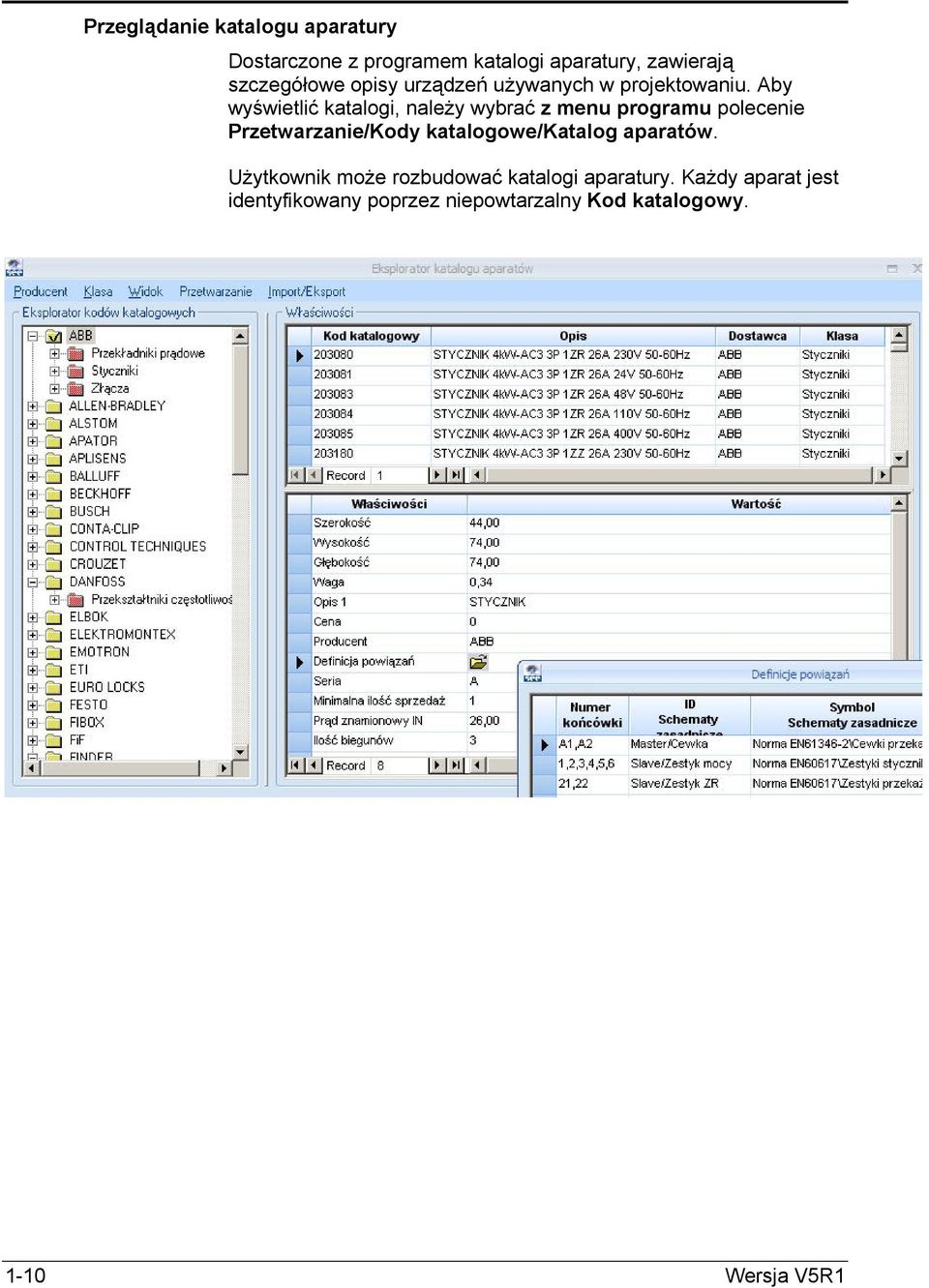Screen dimensions: 929x1288
Task: Open the Przetwarzanie menu
Action: (215, 291)
